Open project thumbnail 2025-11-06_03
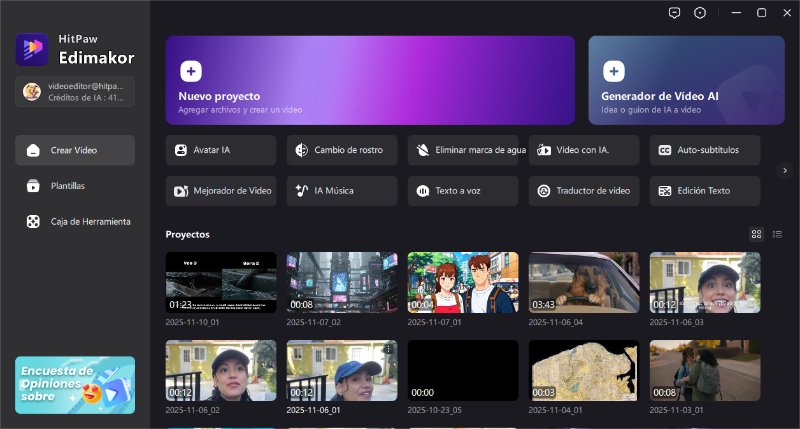The width and height of the screenshot is (800, 429). pyautogui.click(x=705, y=282)
